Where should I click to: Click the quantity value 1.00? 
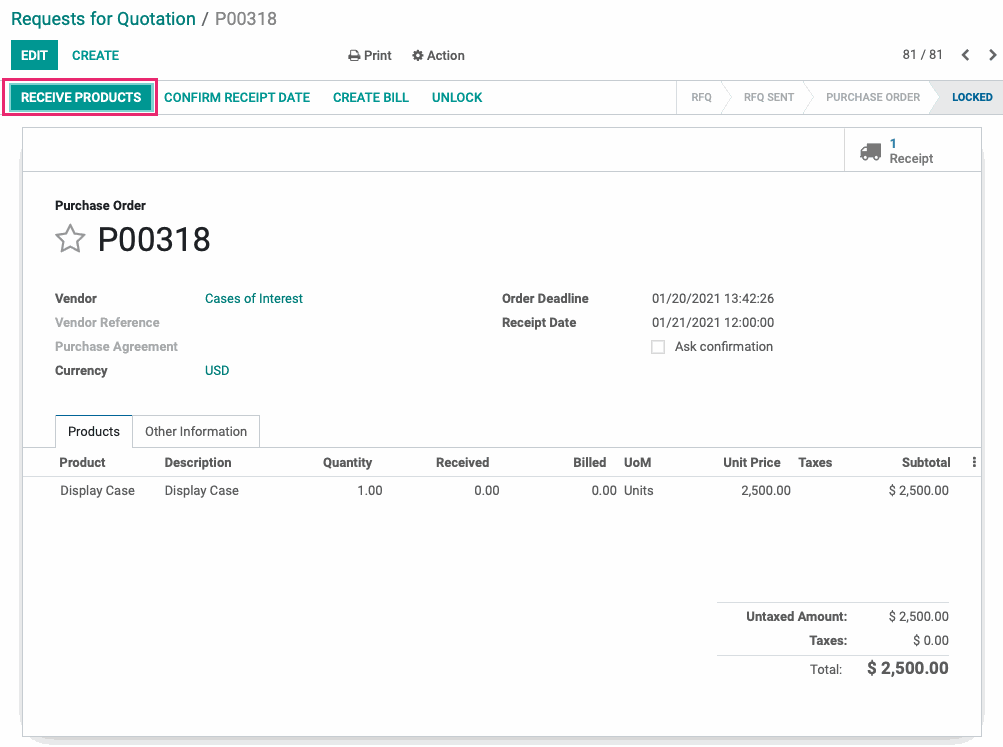click(370, 491)
